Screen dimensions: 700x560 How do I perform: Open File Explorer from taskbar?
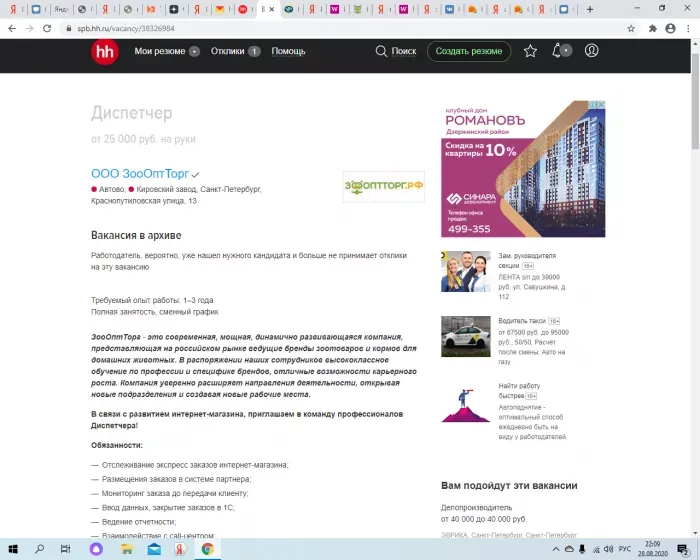(127, 549)
